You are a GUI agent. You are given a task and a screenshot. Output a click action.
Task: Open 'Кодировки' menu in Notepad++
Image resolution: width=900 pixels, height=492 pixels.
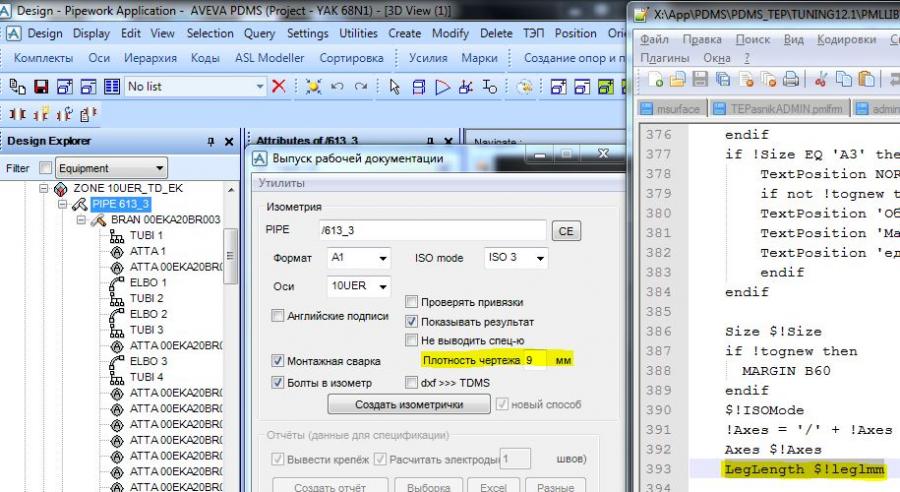847,39
